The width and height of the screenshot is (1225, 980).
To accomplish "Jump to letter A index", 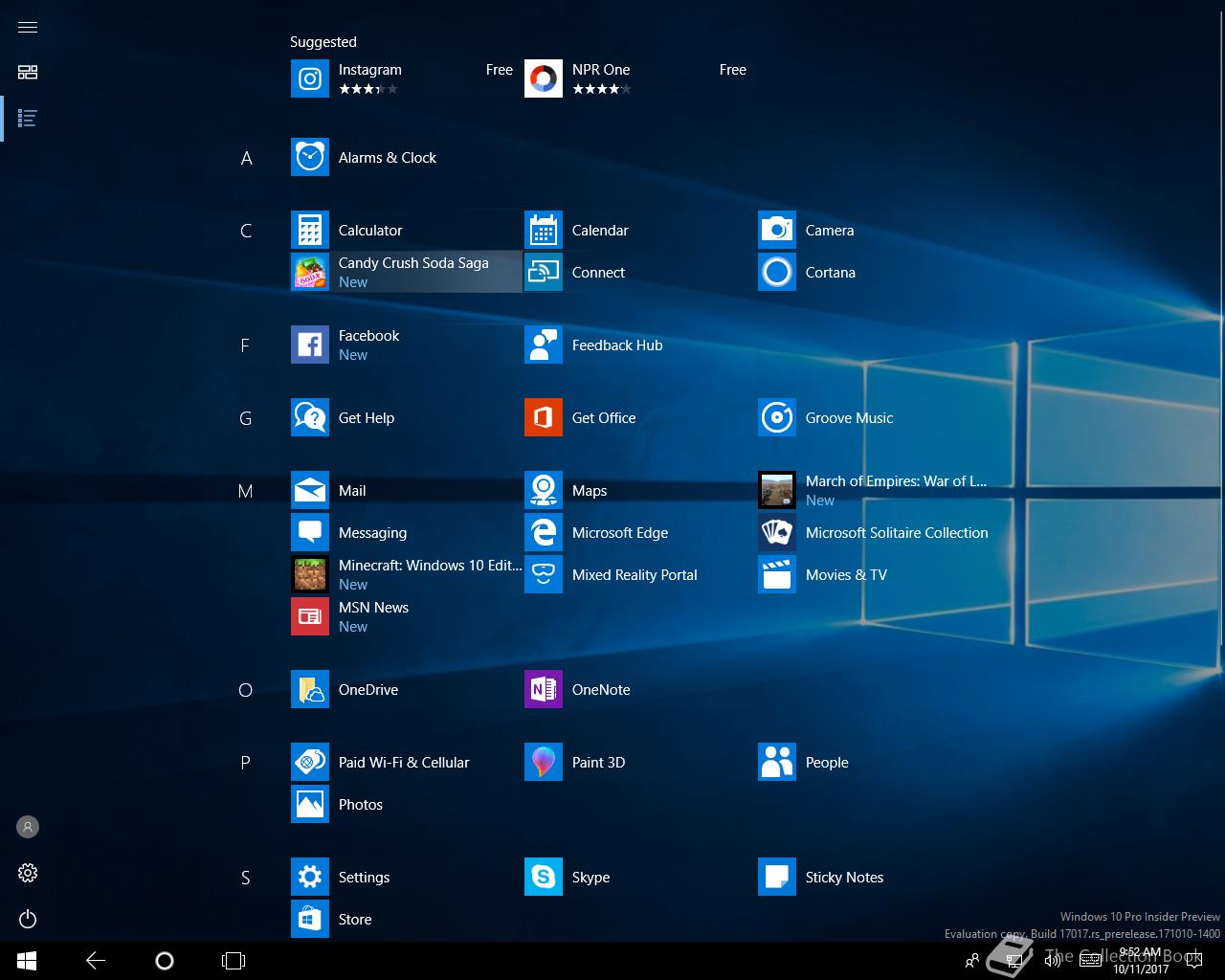I will coord(246,158).
